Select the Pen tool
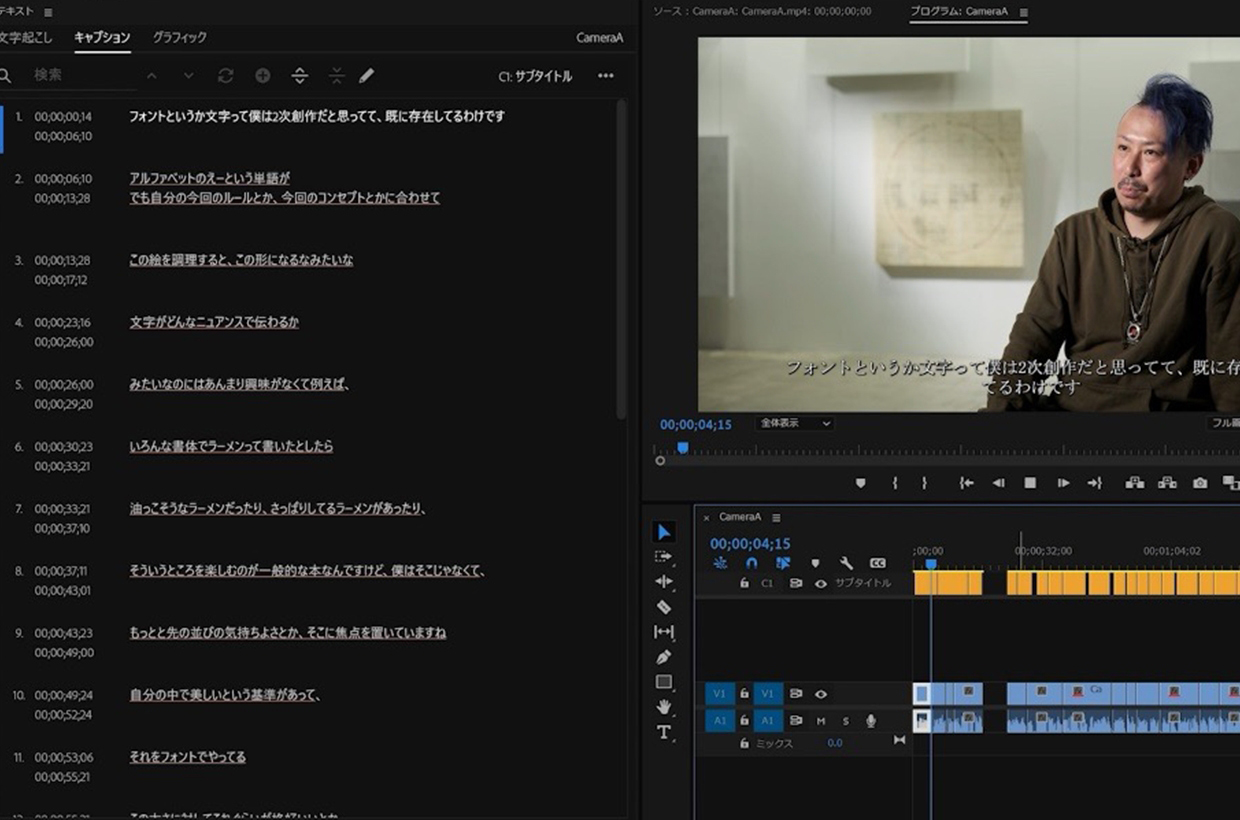This screenshot has height=820, width=1240. pyautogui.click(x=664, y=657)
